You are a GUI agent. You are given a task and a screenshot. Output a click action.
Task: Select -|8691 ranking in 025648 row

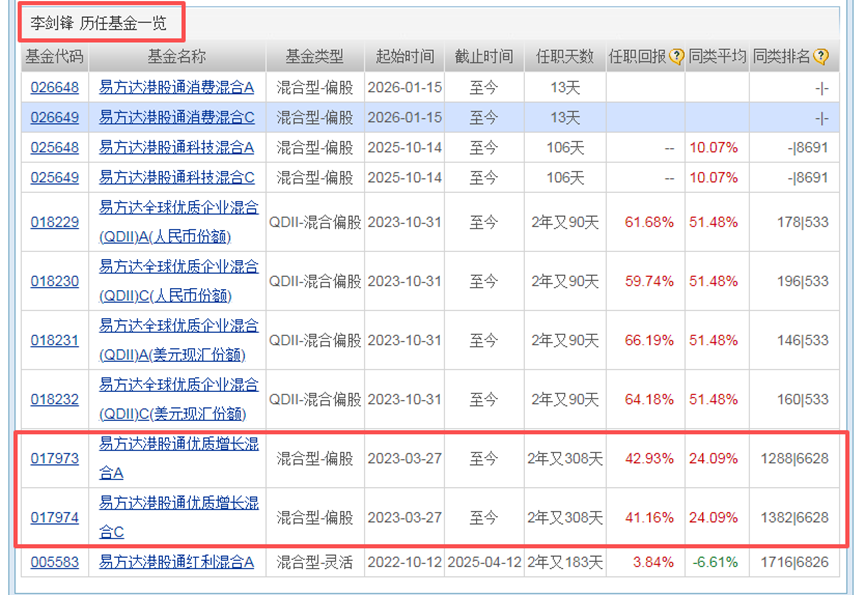[808, 148]
